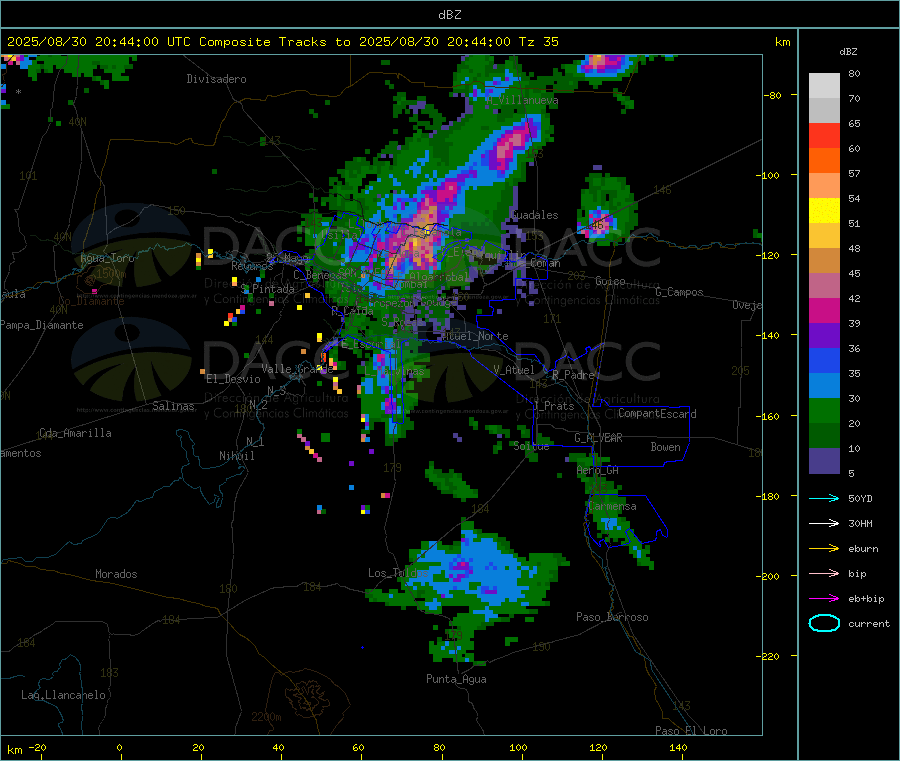
Task: Select the white 70-80 dBZ color band
Action: [824, 86]
